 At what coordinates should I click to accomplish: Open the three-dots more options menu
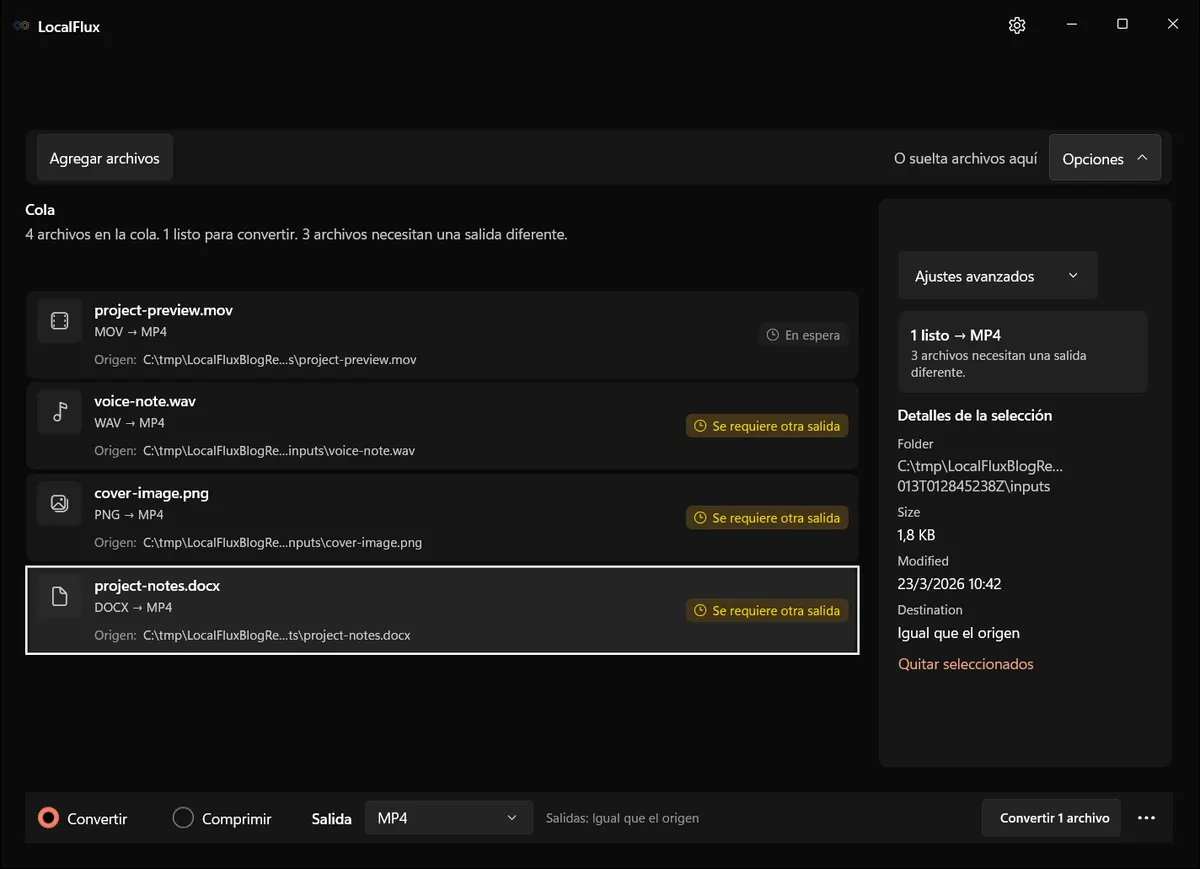coord(1147,818)
